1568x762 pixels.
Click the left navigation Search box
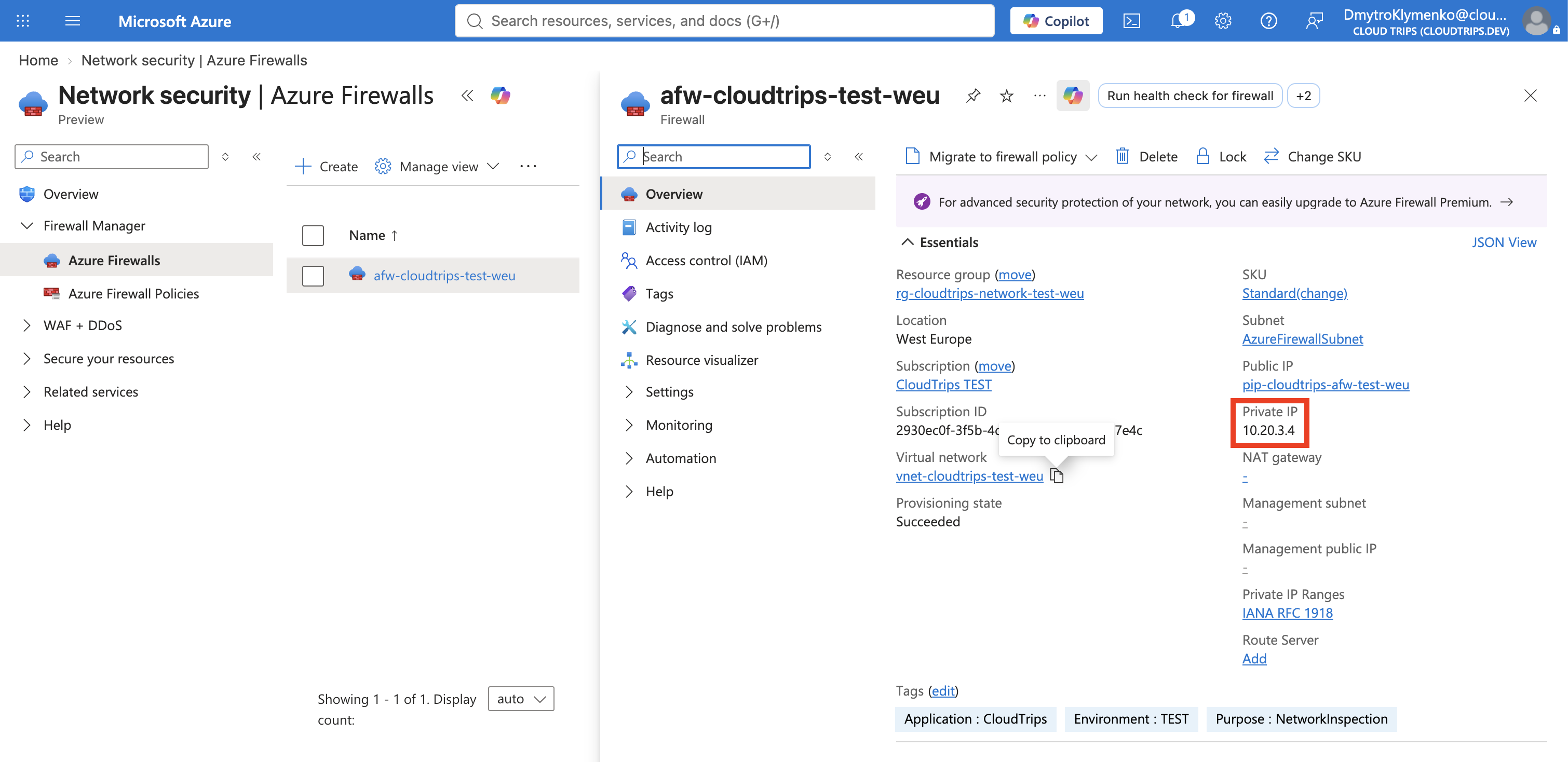[x=112, y=156]
